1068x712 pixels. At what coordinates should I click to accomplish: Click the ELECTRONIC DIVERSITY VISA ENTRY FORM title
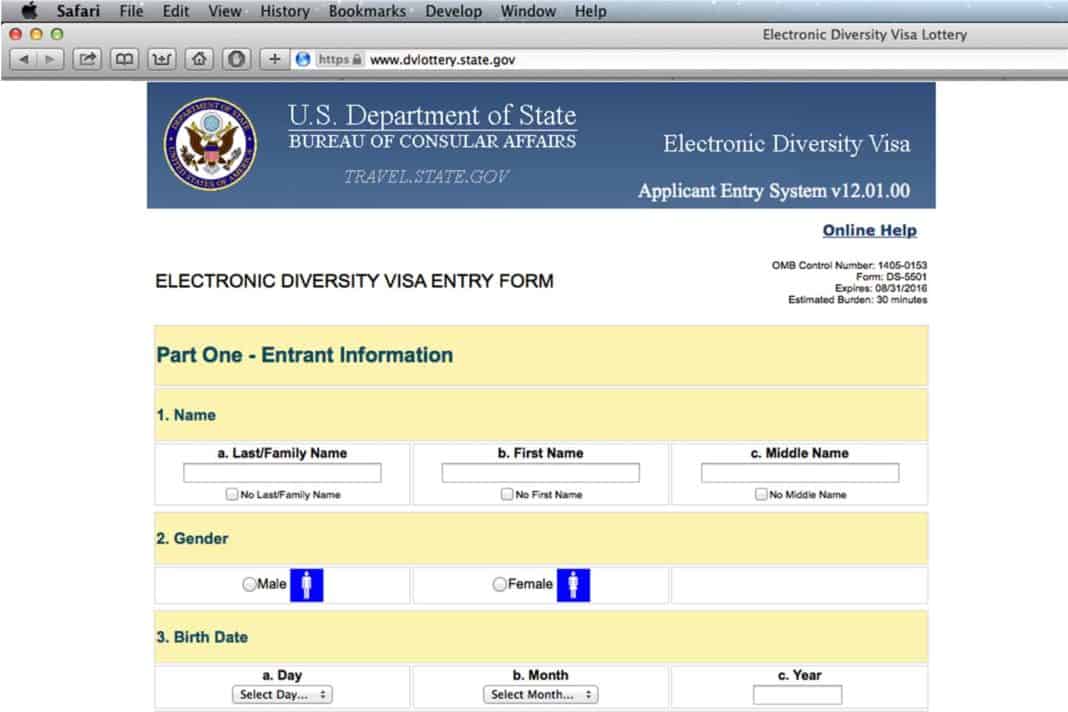[354, 281]
